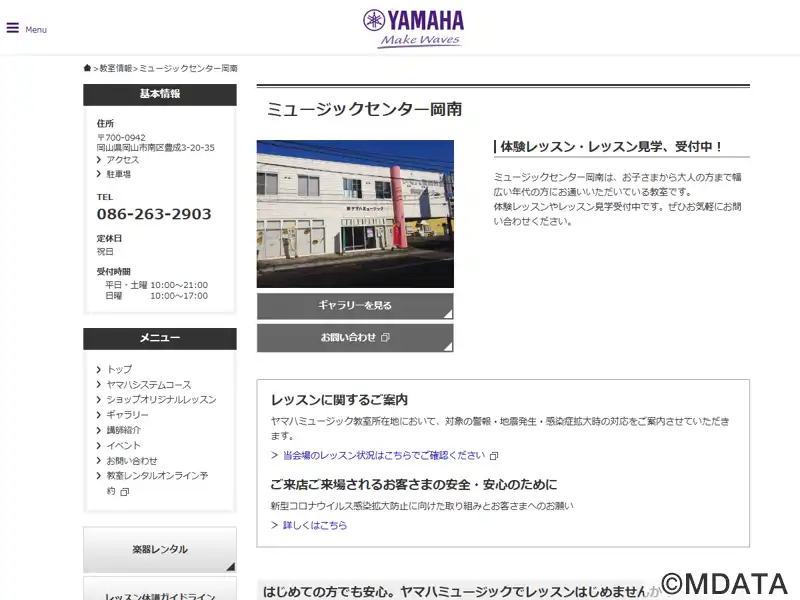Click the ご来店ご来場されるお客さまの安全・安心のために heading
This screenshot has width=800, height=600.
(414, 485)
